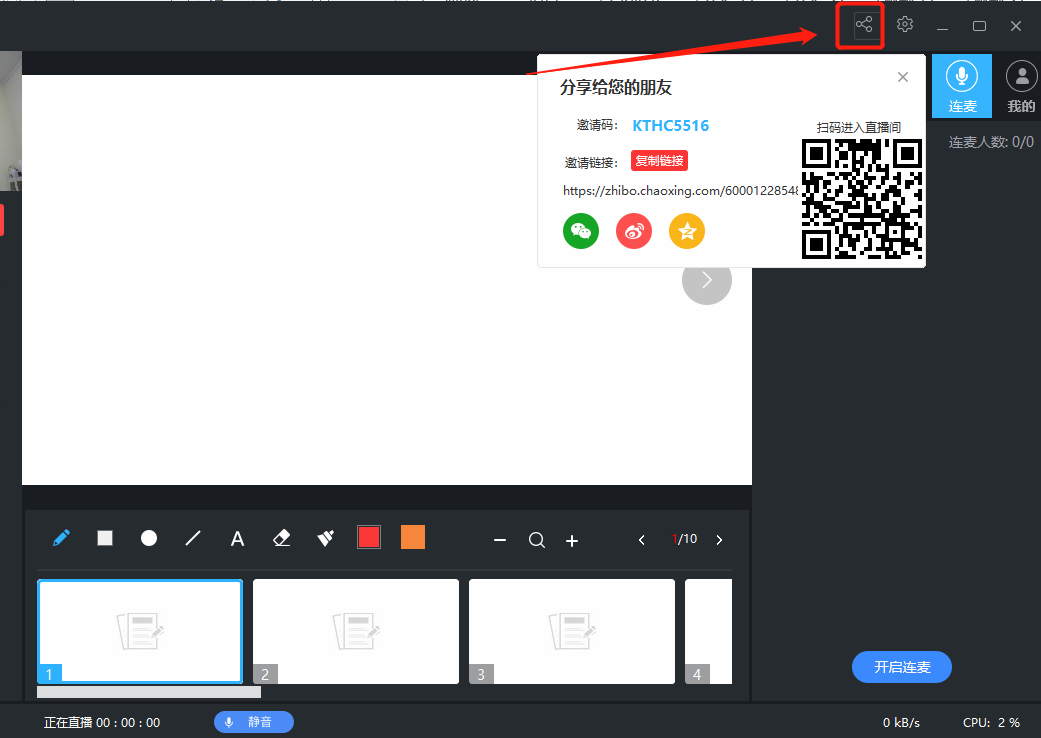1041x738 pixels.
Task: Minimize the live window
Action: click(942, 27)
